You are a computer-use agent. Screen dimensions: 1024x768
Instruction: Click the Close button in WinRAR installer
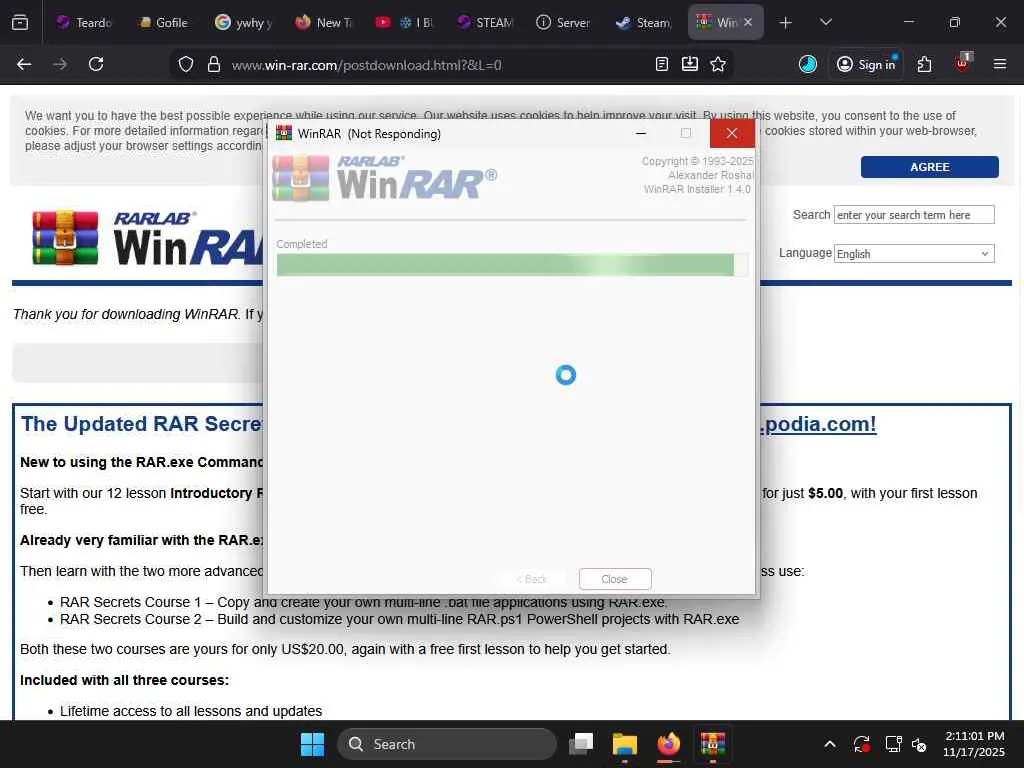pyautogui.click(x=615, y=579)
